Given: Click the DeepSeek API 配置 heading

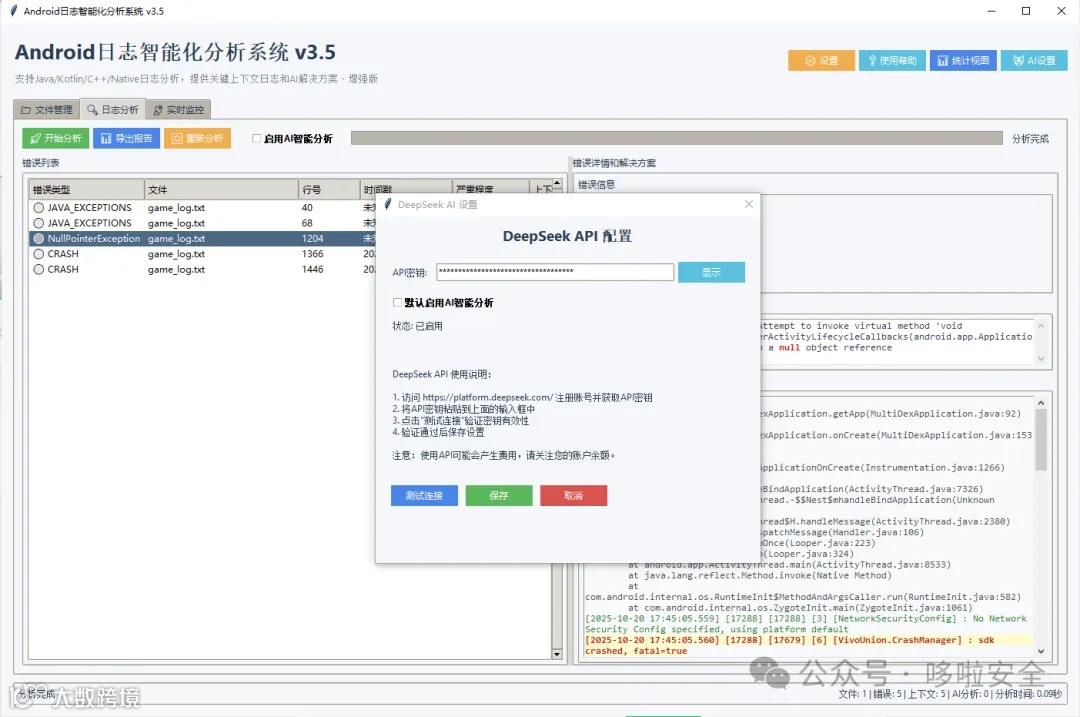Looking at the screenshot, I should coord(567,236).
